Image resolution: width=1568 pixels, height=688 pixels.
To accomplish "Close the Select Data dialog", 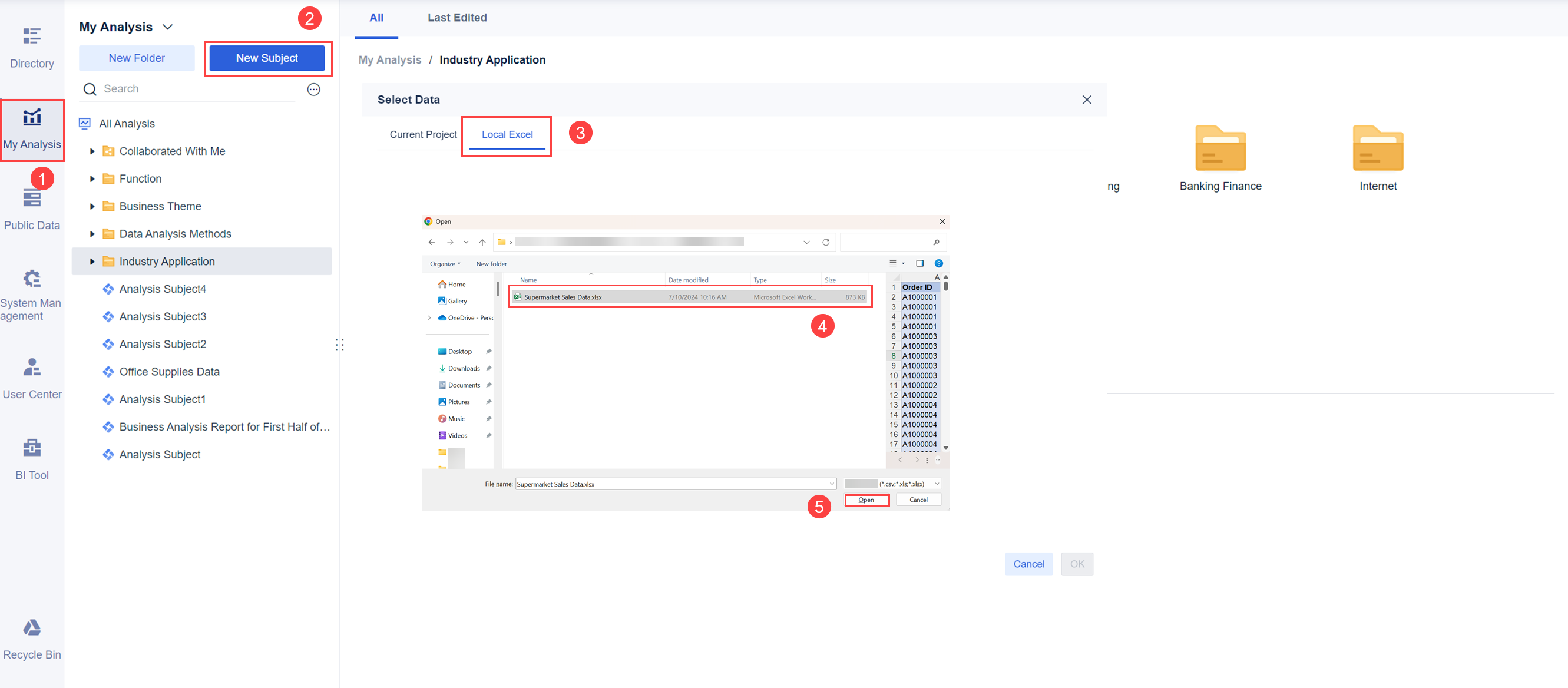I will click(x=1087, y=100).
